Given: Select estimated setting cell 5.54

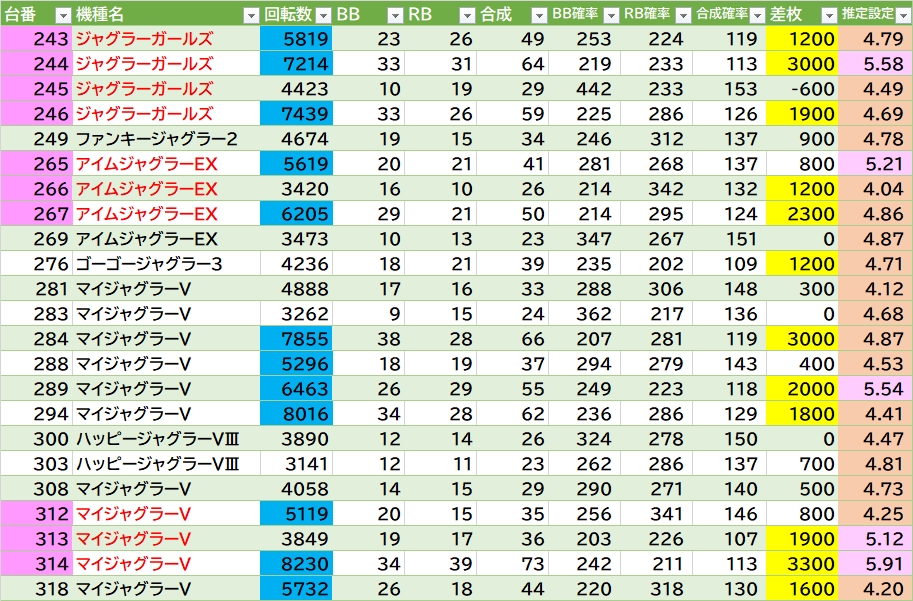Looking at the screenshot, I should point(875,388).
